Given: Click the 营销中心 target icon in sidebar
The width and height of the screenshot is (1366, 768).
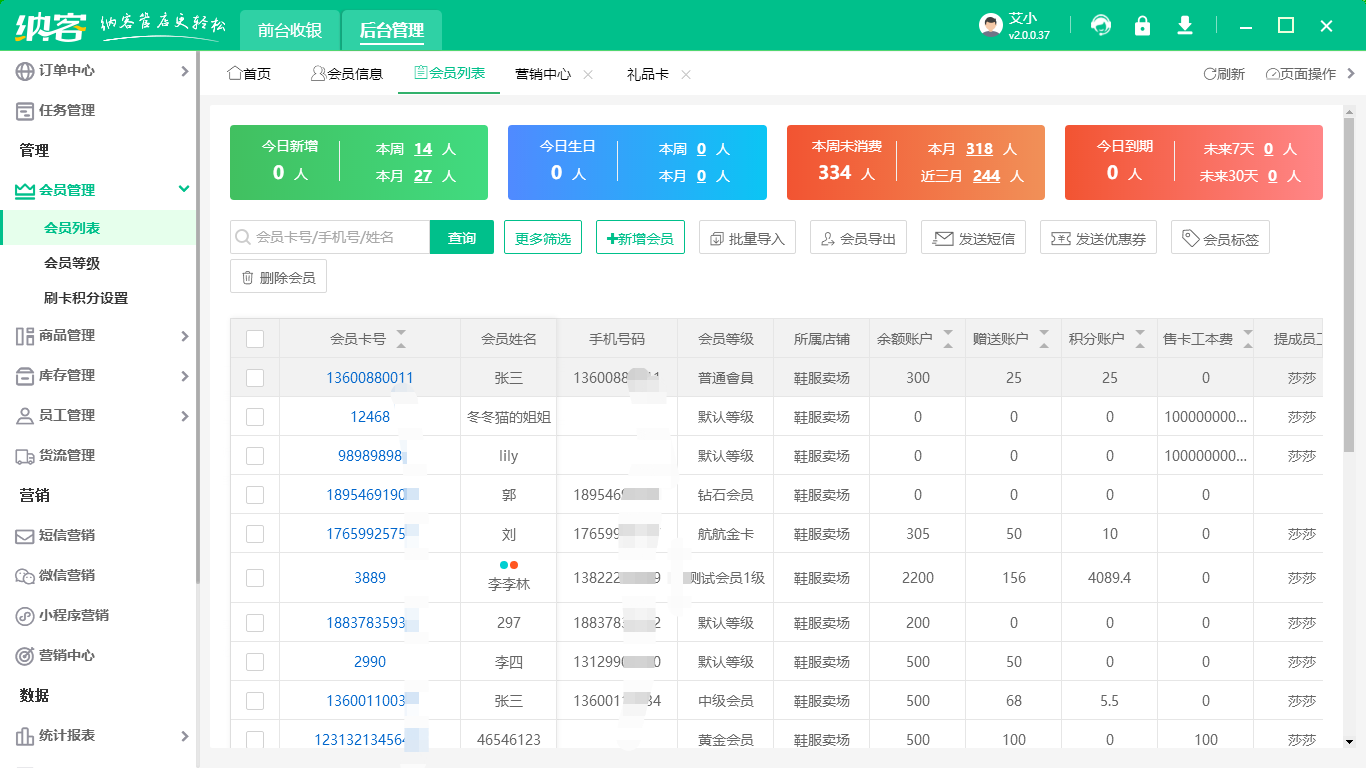Looking at the screenshot, I should tap(25, 656).
